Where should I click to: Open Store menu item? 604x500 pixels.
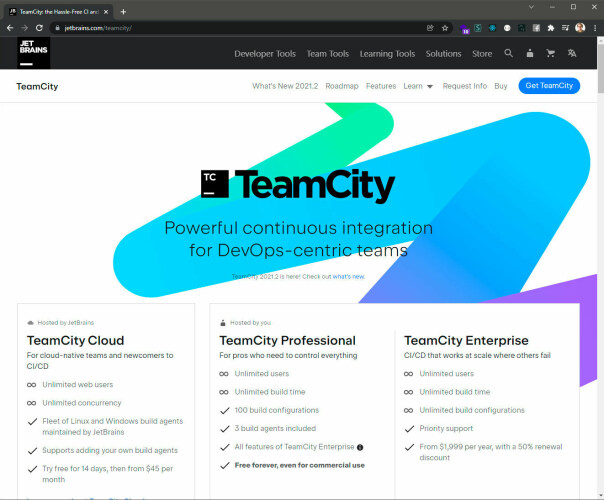[x=482, y=54]
